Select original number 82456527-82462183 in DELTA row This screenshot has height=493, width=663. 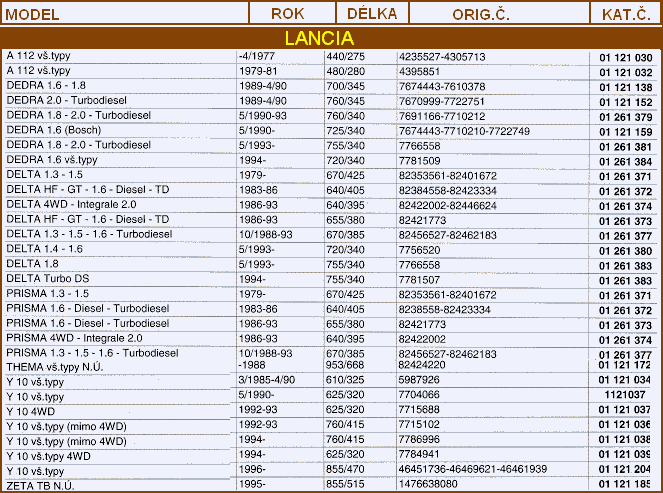(447, 235)
